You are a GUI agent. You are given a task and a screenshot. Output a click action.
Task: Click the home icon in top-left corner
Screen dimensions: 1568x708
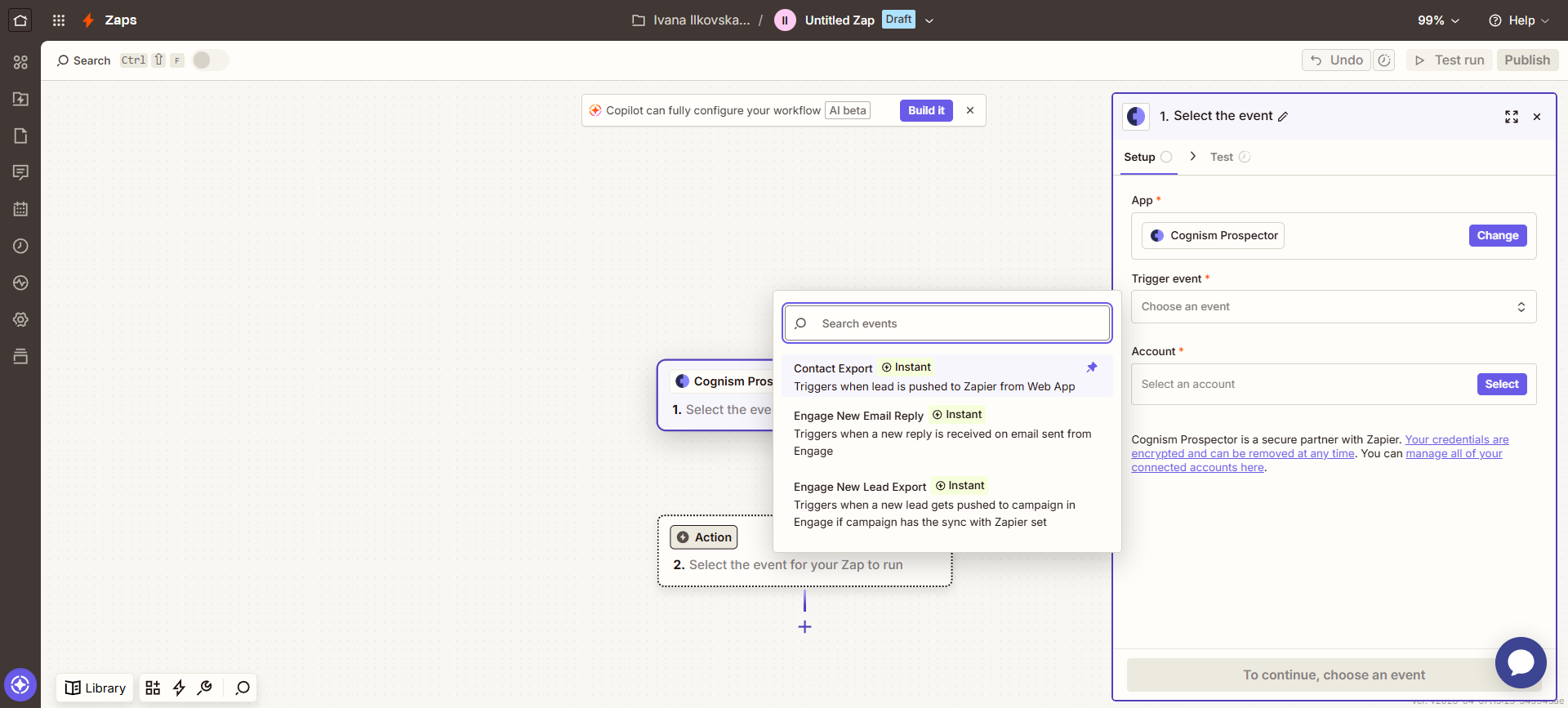coord(20,20)
